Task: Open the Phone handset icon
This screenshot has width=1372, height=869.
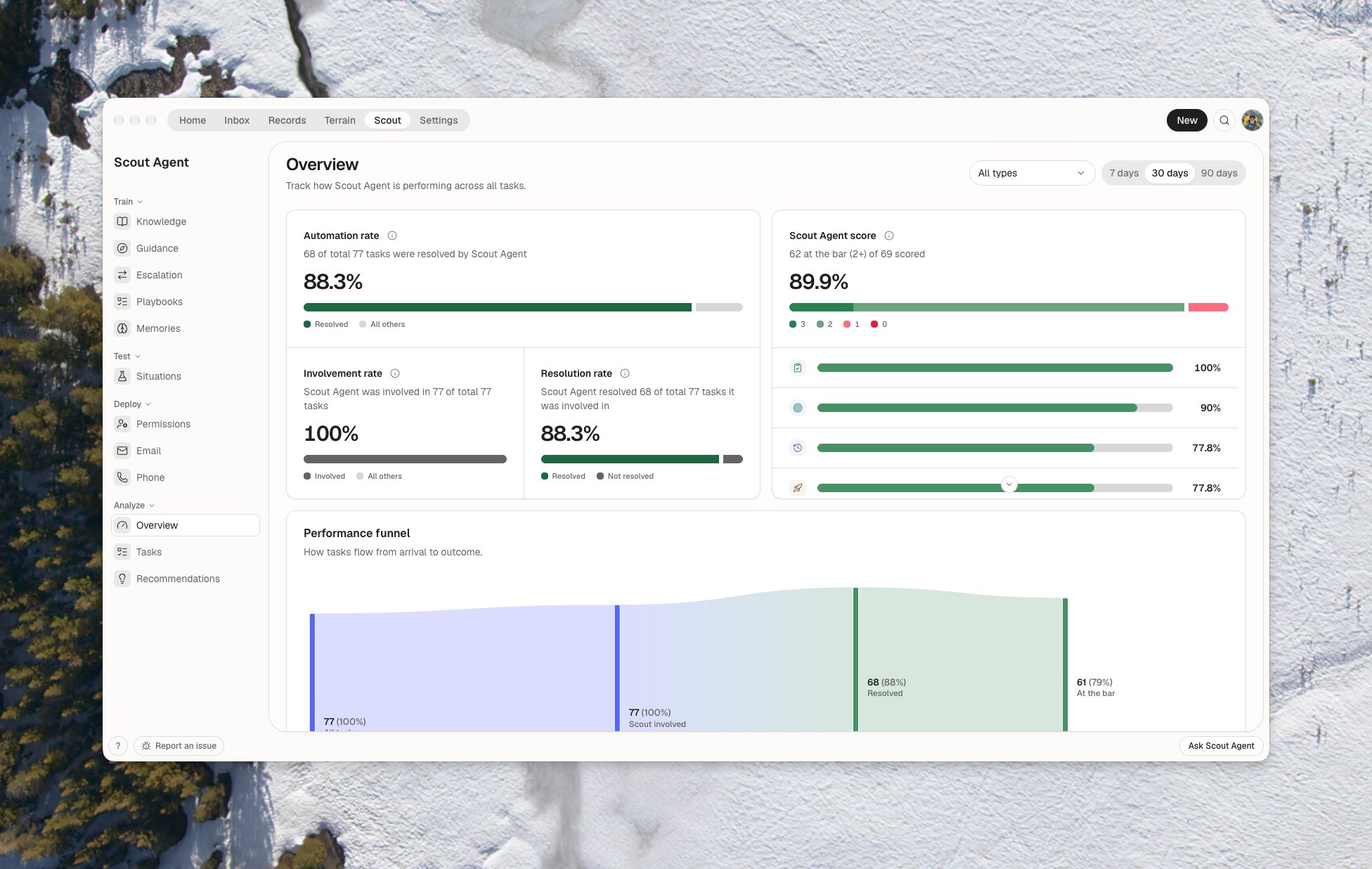Action: pos(122,477)
